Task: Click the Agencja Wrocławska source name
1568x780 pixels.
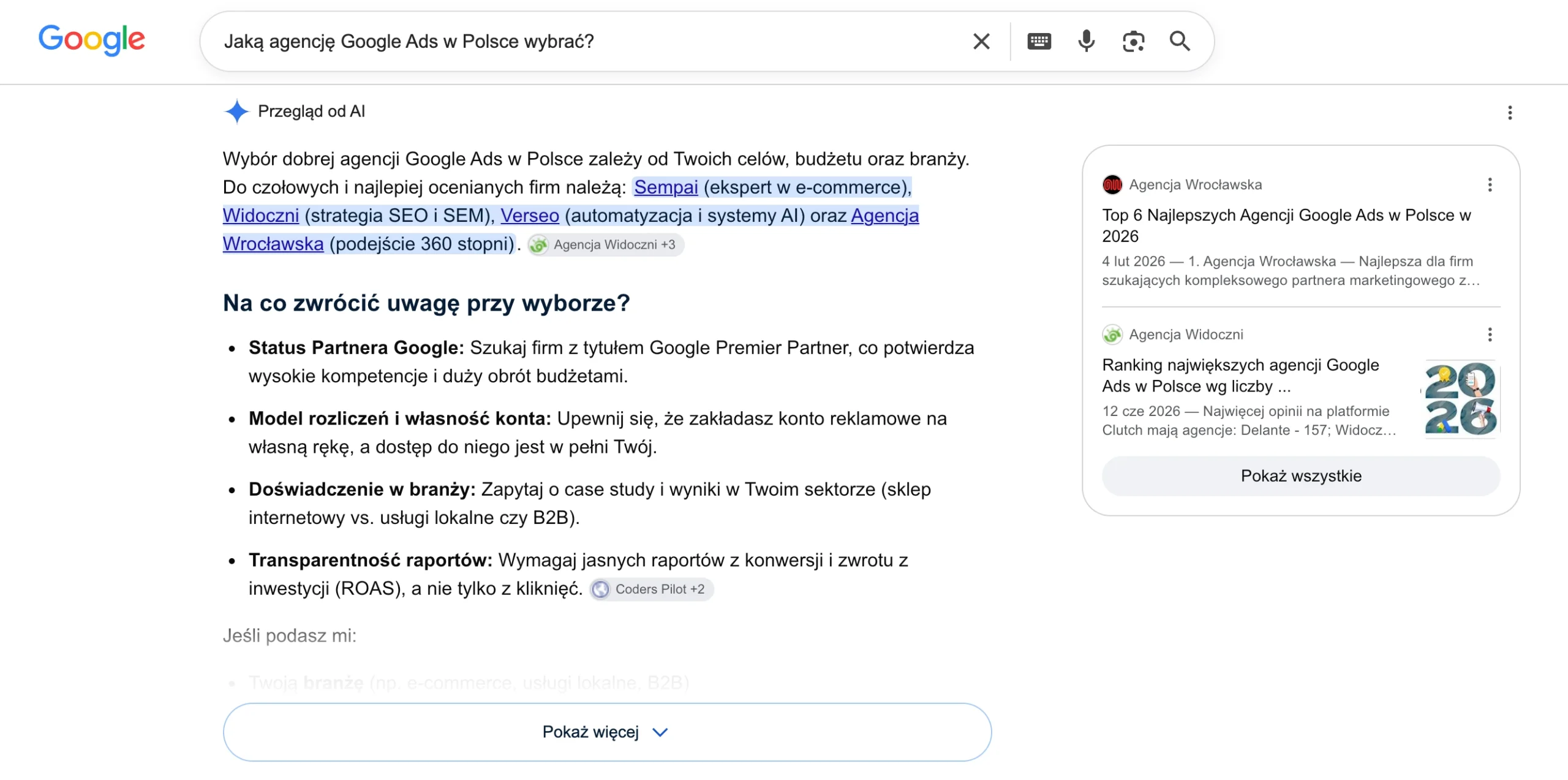Action: (1196, 184)
